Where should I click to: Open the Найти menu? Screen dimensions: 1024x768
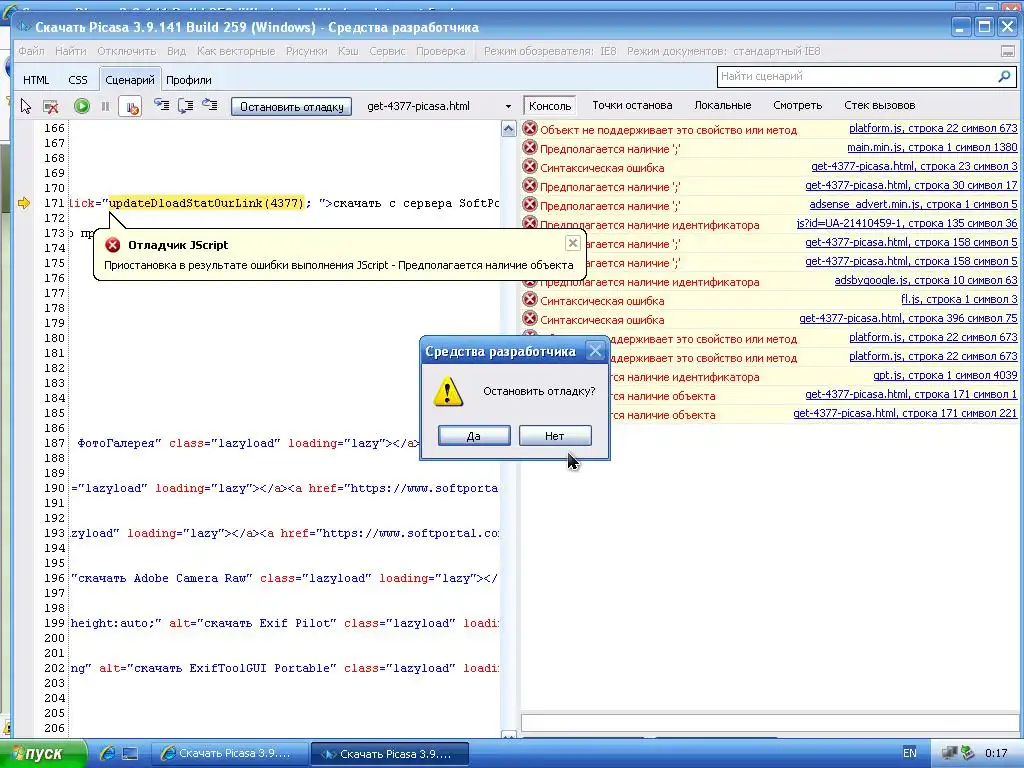[71, 51]
